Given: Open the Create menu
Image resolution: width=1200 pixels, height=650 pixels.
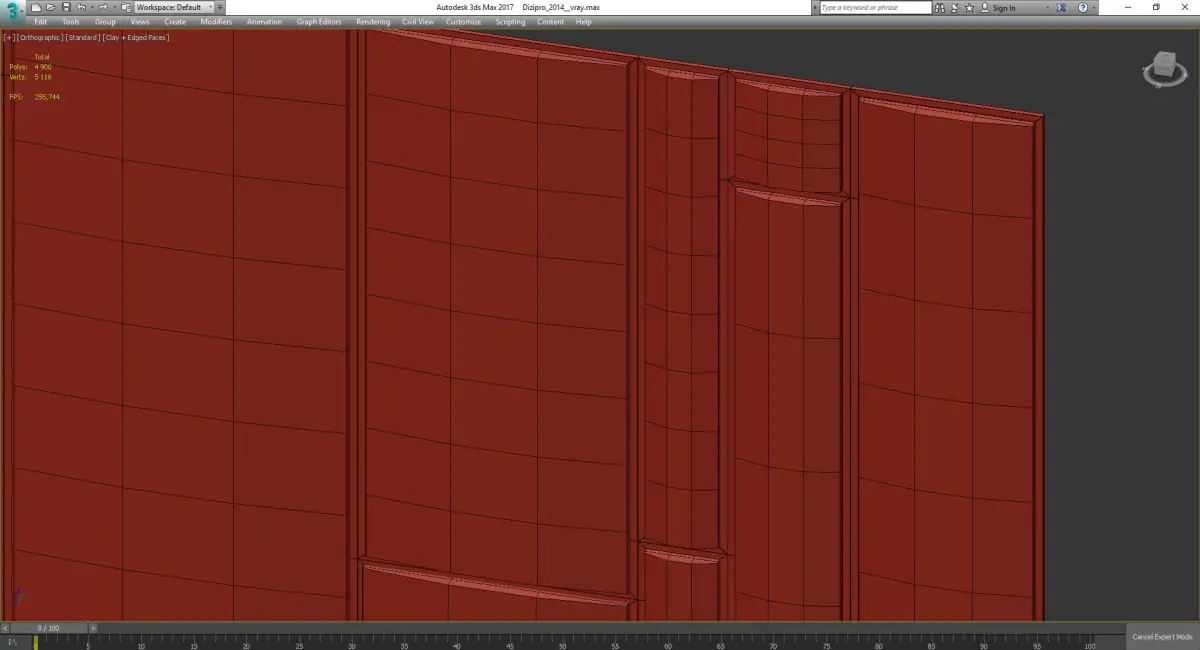Looking at the screenshot, I should click(175, 22).
